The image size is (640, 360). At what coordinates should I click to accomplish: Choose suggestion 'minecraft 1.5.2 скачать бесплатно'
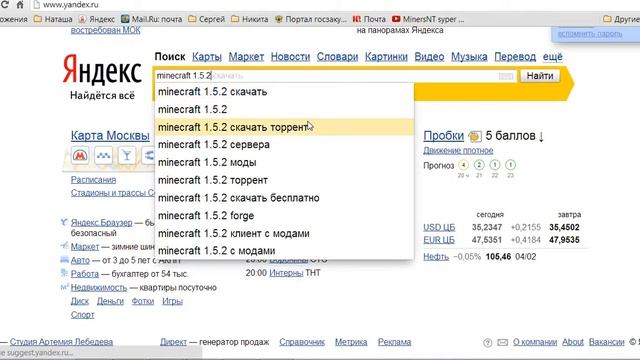[284, 198]
